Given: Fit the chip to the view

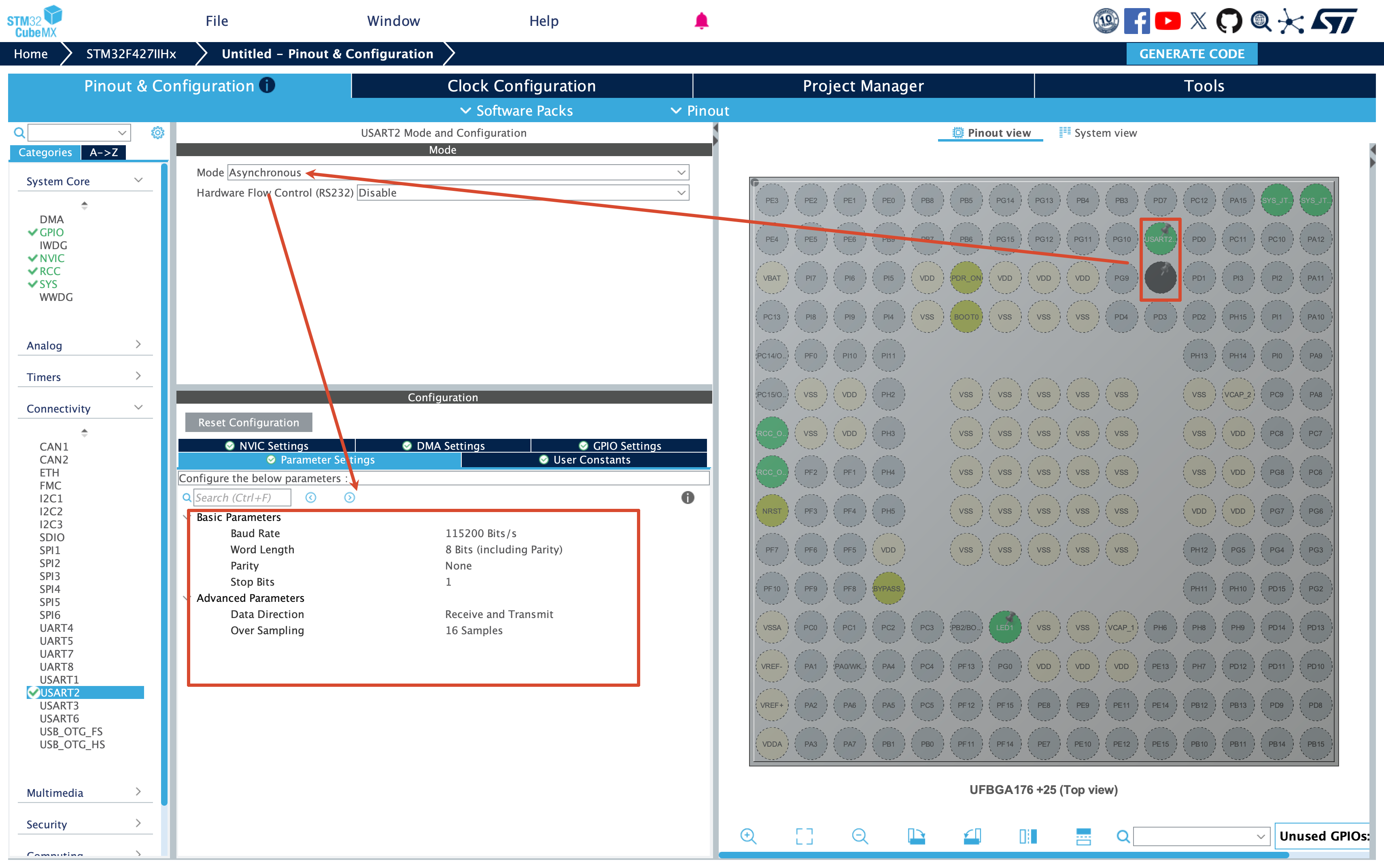Looking at the screenshot, I should coord(804,836).
